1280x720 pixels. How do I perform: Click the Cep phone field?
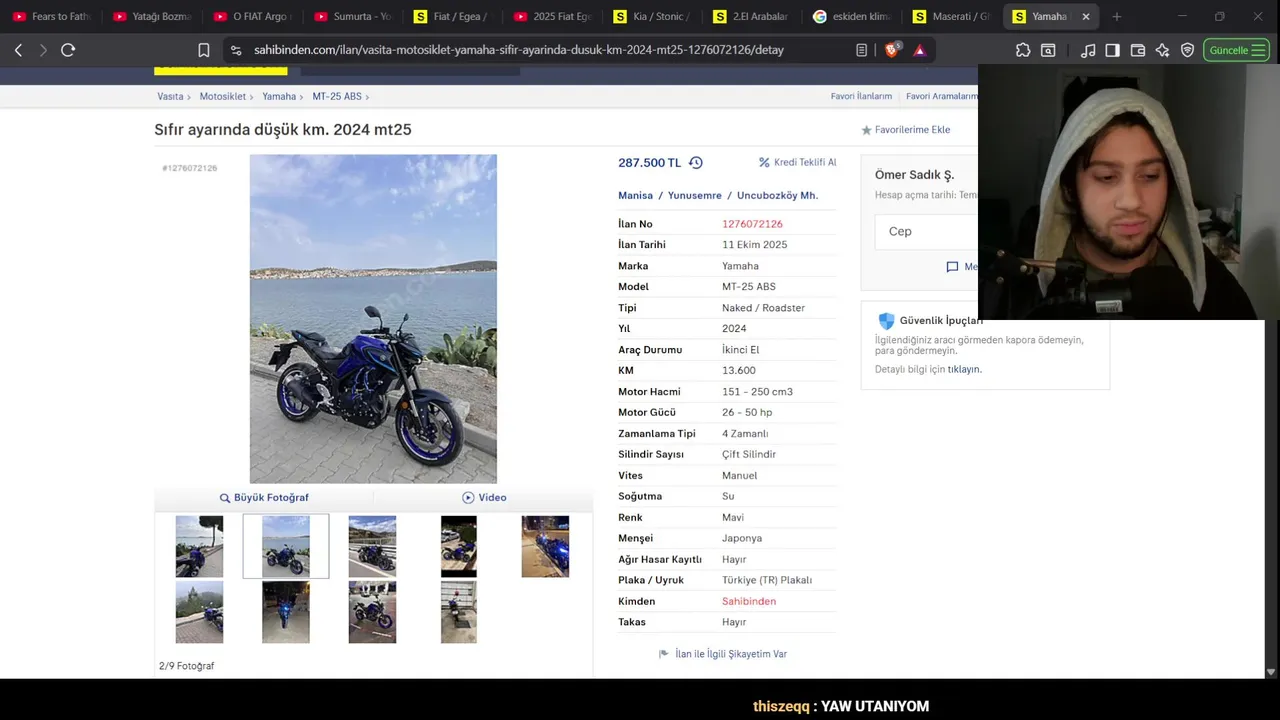click(x=928, y=231)
